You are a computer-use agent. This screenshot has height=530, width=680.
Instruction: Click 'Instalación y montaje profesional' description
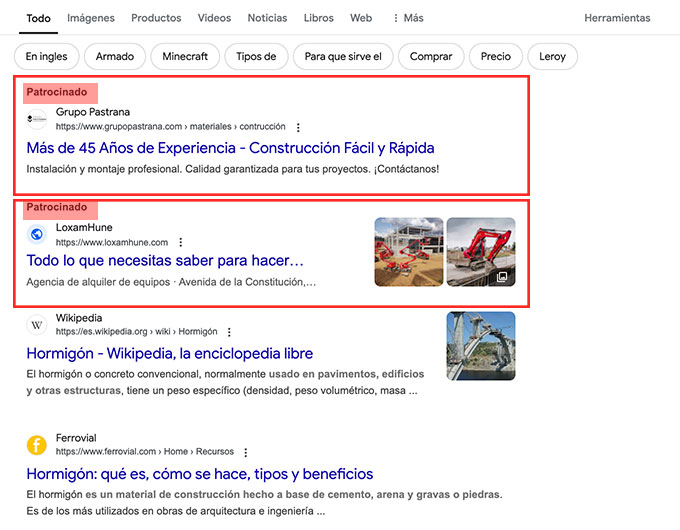click(232, 169)
